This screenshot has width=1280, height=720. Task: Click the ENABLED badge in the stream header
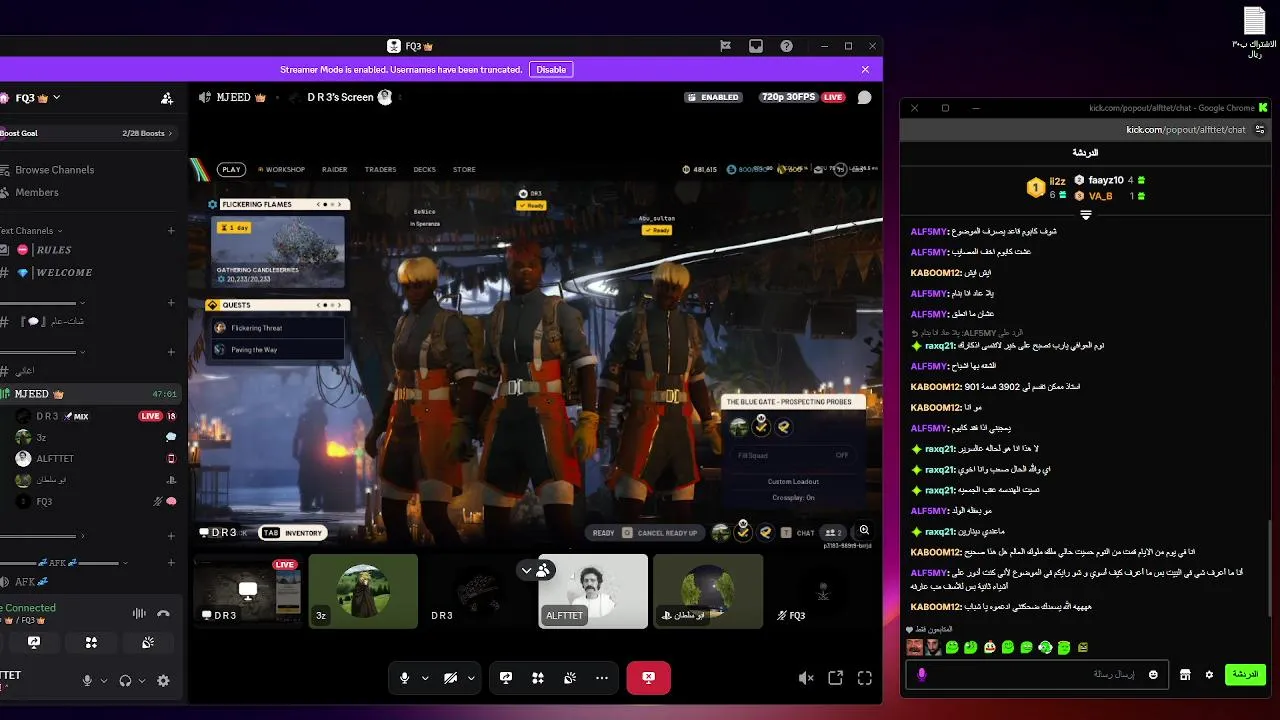click(715, 97)
